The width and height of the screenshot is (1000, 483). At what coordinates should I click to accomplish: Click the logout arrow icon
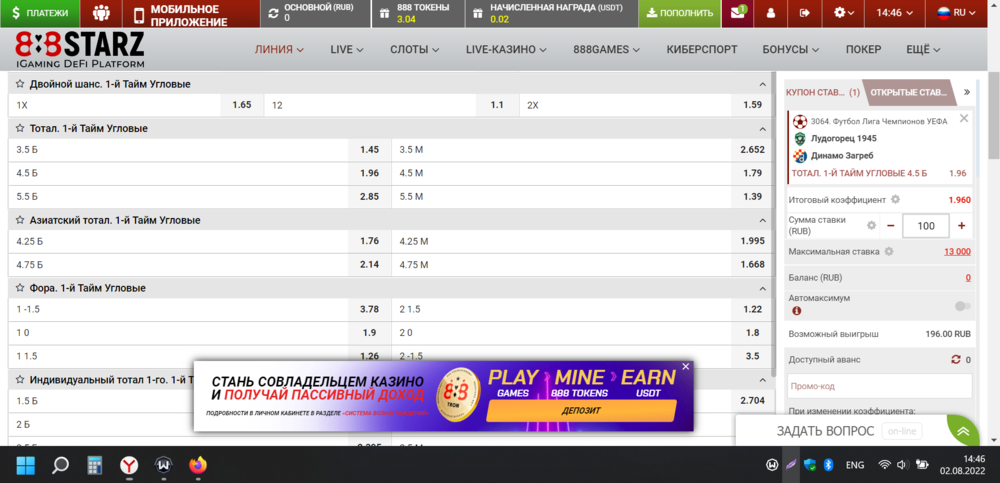click(x=804, y=13)
